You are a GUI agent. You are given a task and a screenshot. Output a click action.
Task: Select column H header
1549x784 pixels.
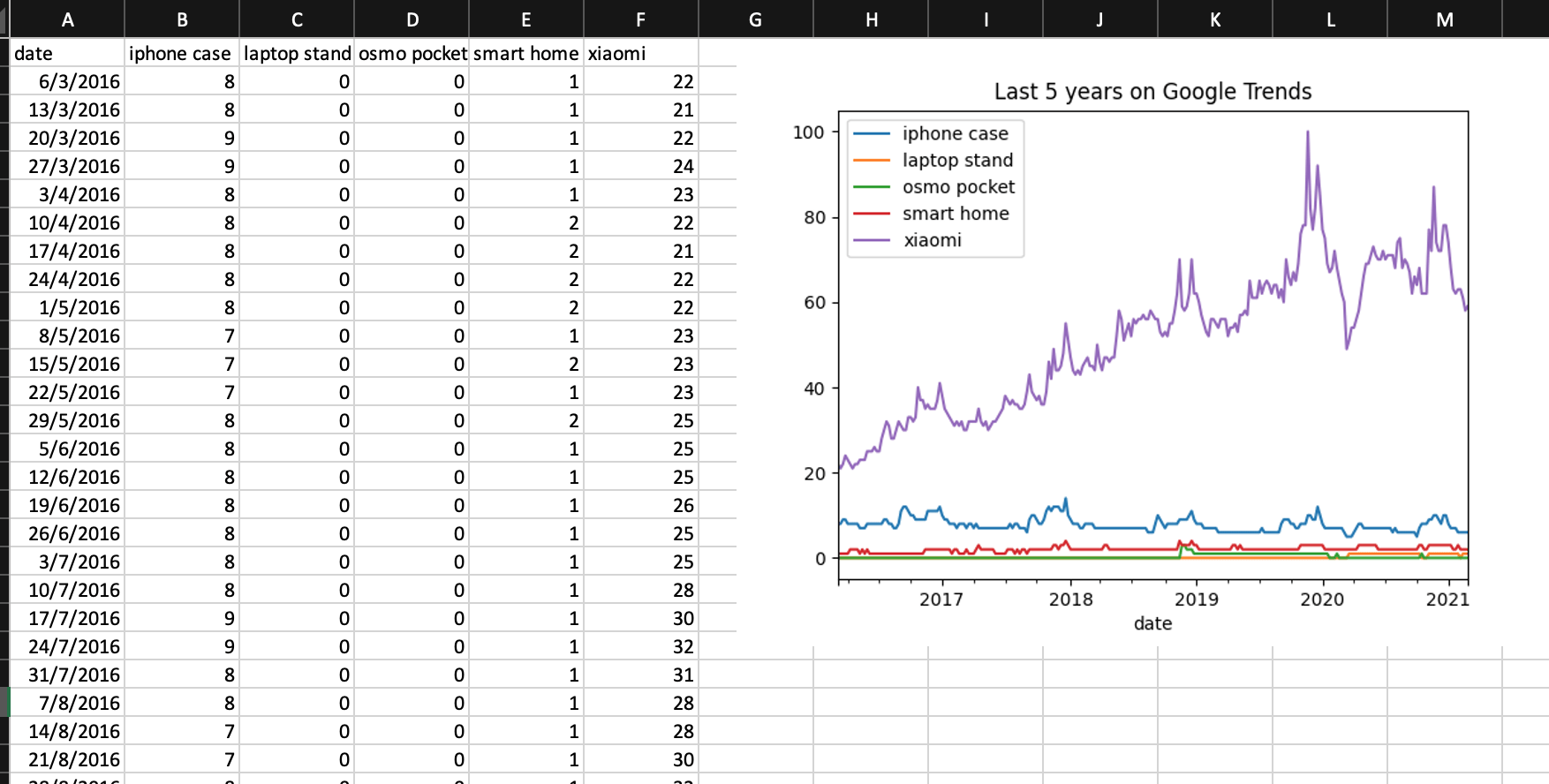point(871,19)
